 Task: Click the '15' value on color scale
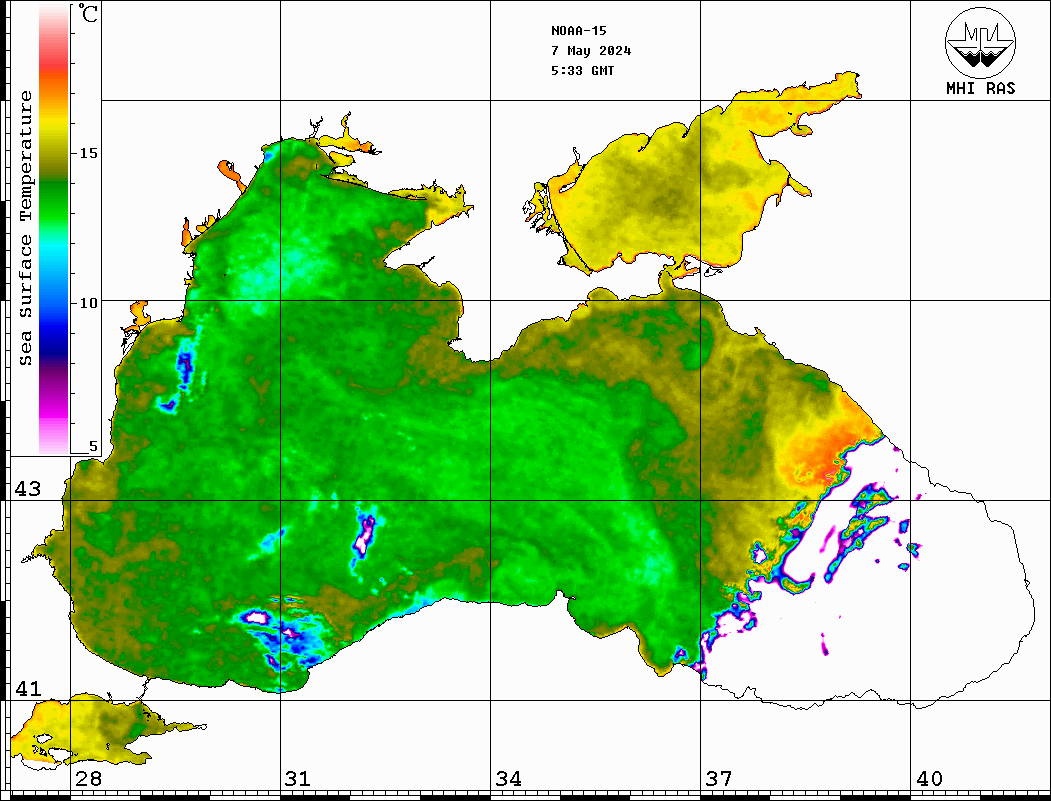coord(88,153)
